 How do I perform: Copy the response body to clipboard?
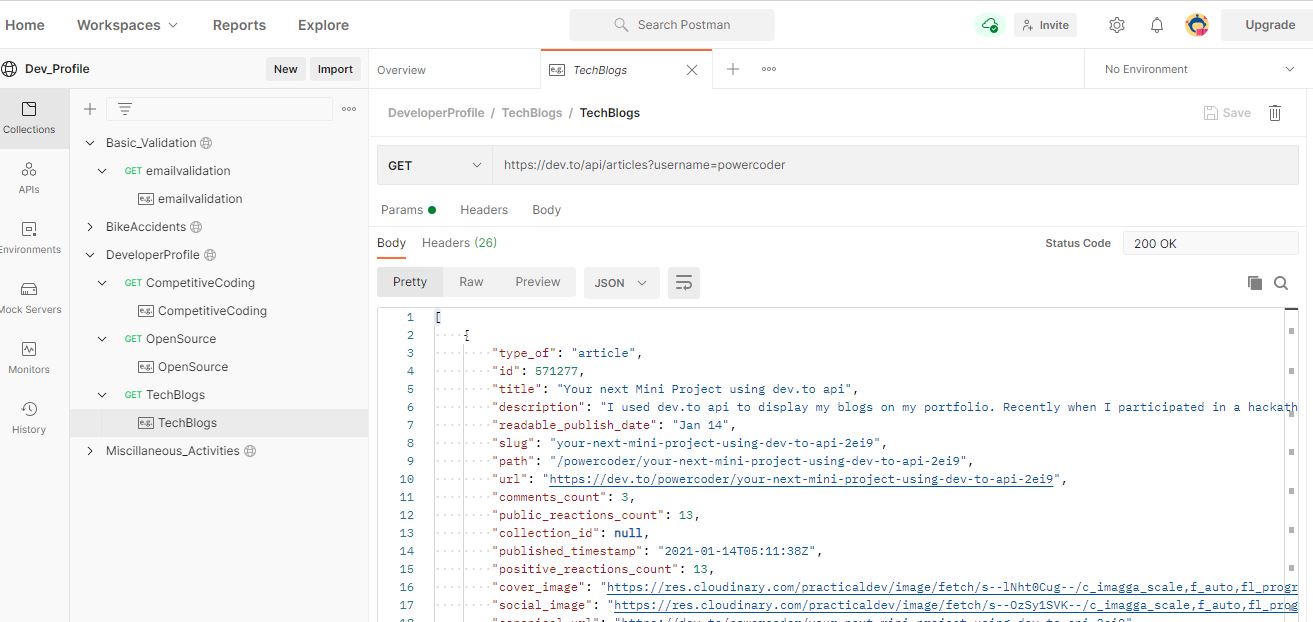tap(1255, 283)
